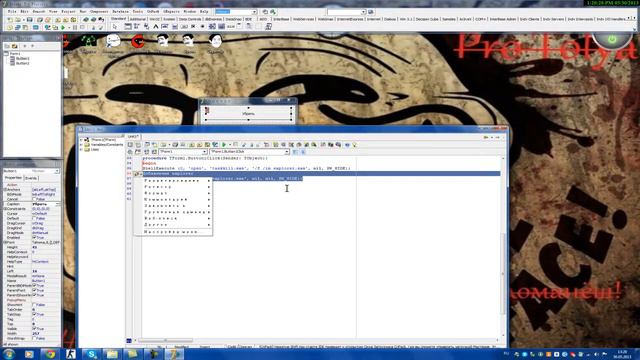Toggle the Enabled property checkbox

pos(34,238)
